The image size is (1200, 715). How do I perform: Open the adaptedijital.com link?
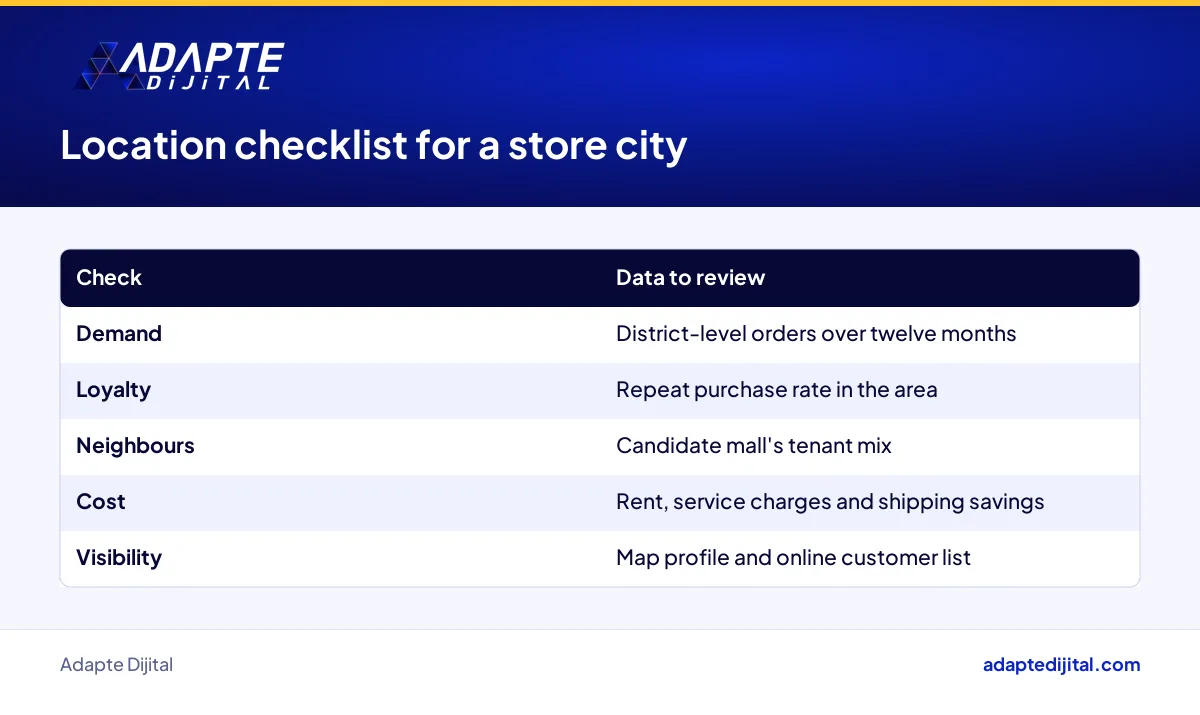click(1061, 665)
